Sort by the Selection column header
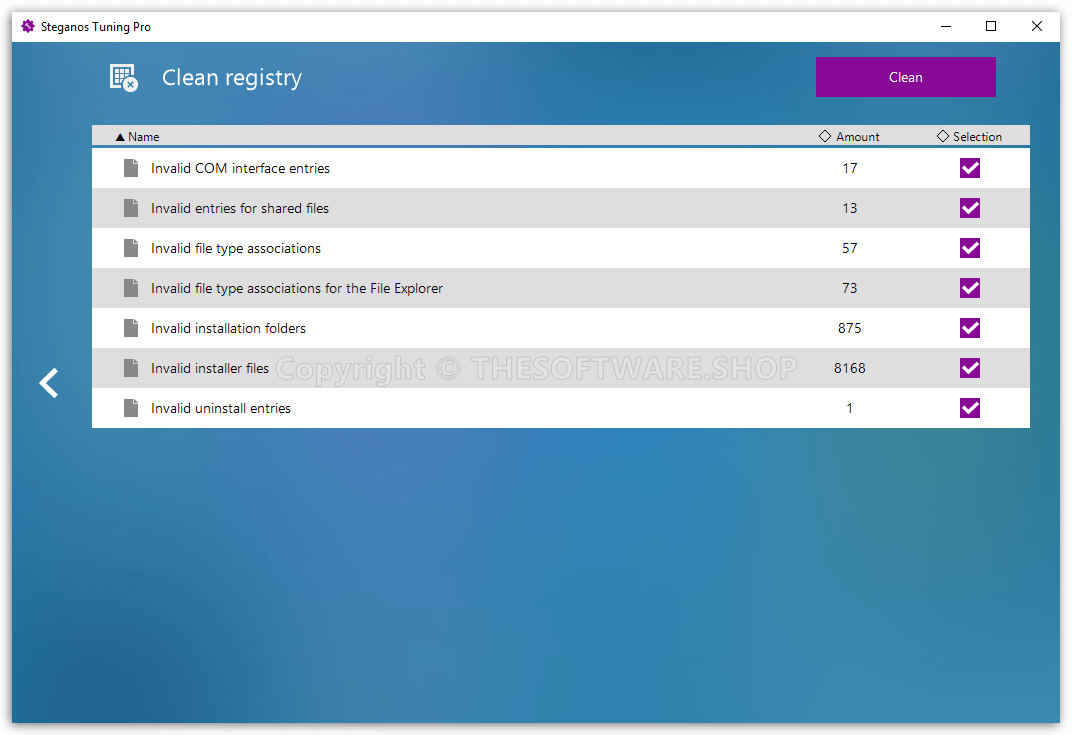Screen dimensions: 1072x735 click(x=976, y=137)
